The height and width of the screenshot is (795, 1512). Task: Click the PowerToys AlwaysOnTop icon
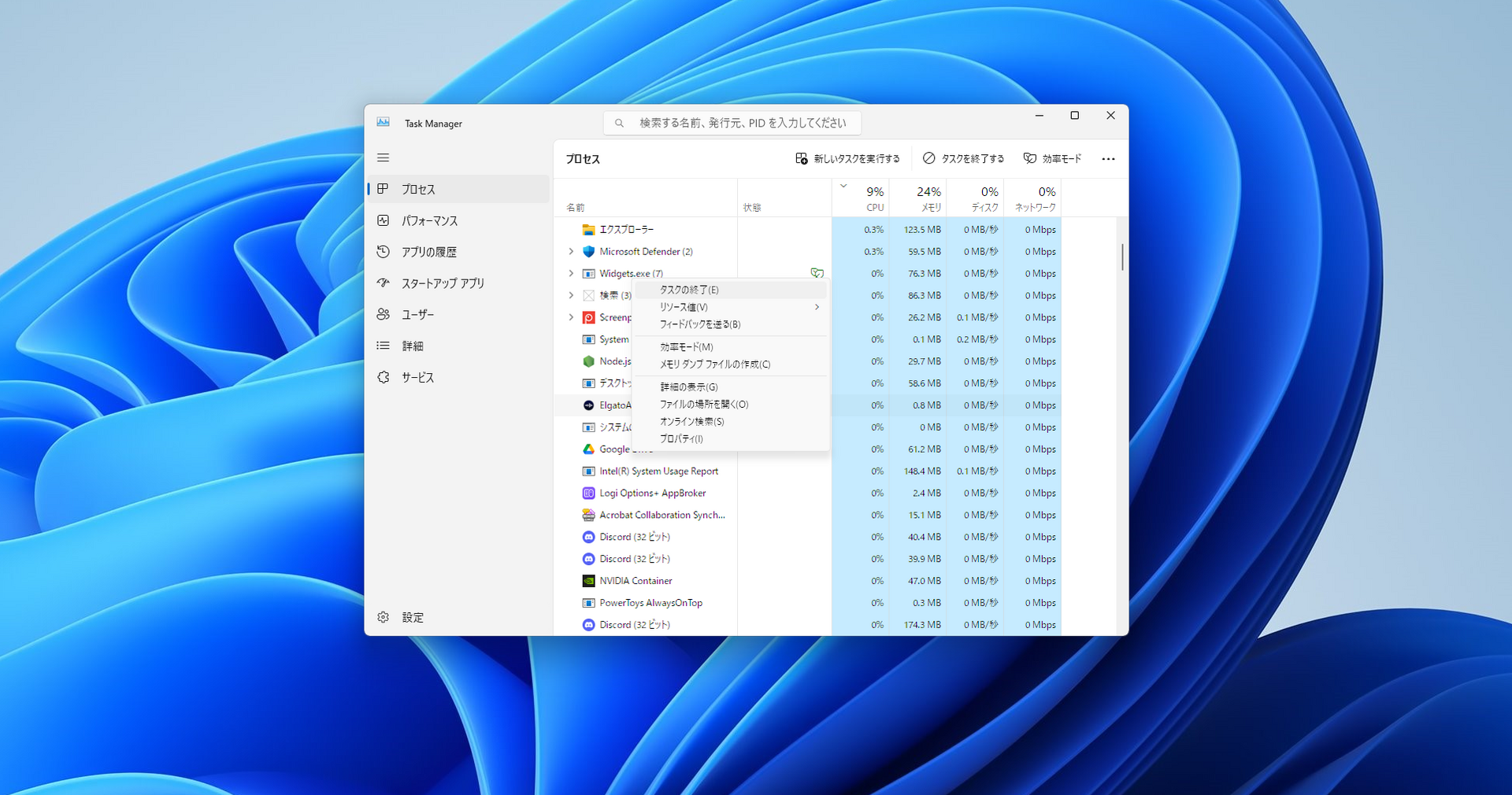[588, 603]
